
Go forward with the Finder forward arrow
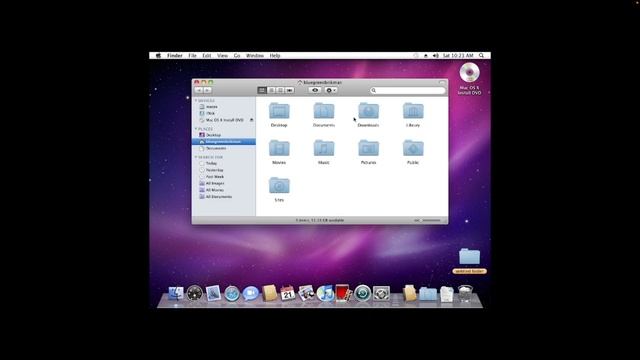207,90
